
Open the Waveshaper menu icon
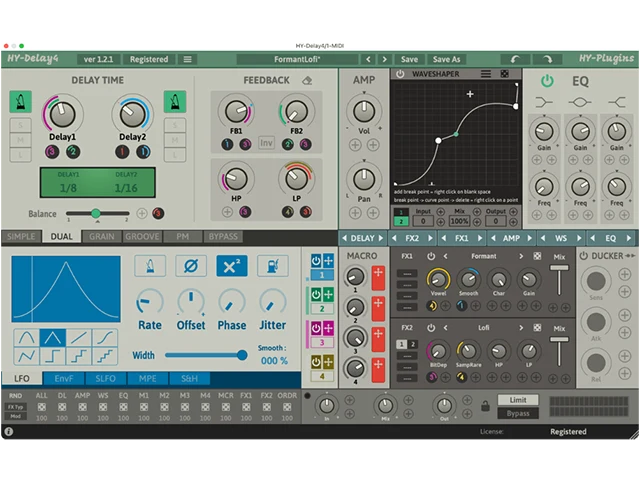click(486, 74)
